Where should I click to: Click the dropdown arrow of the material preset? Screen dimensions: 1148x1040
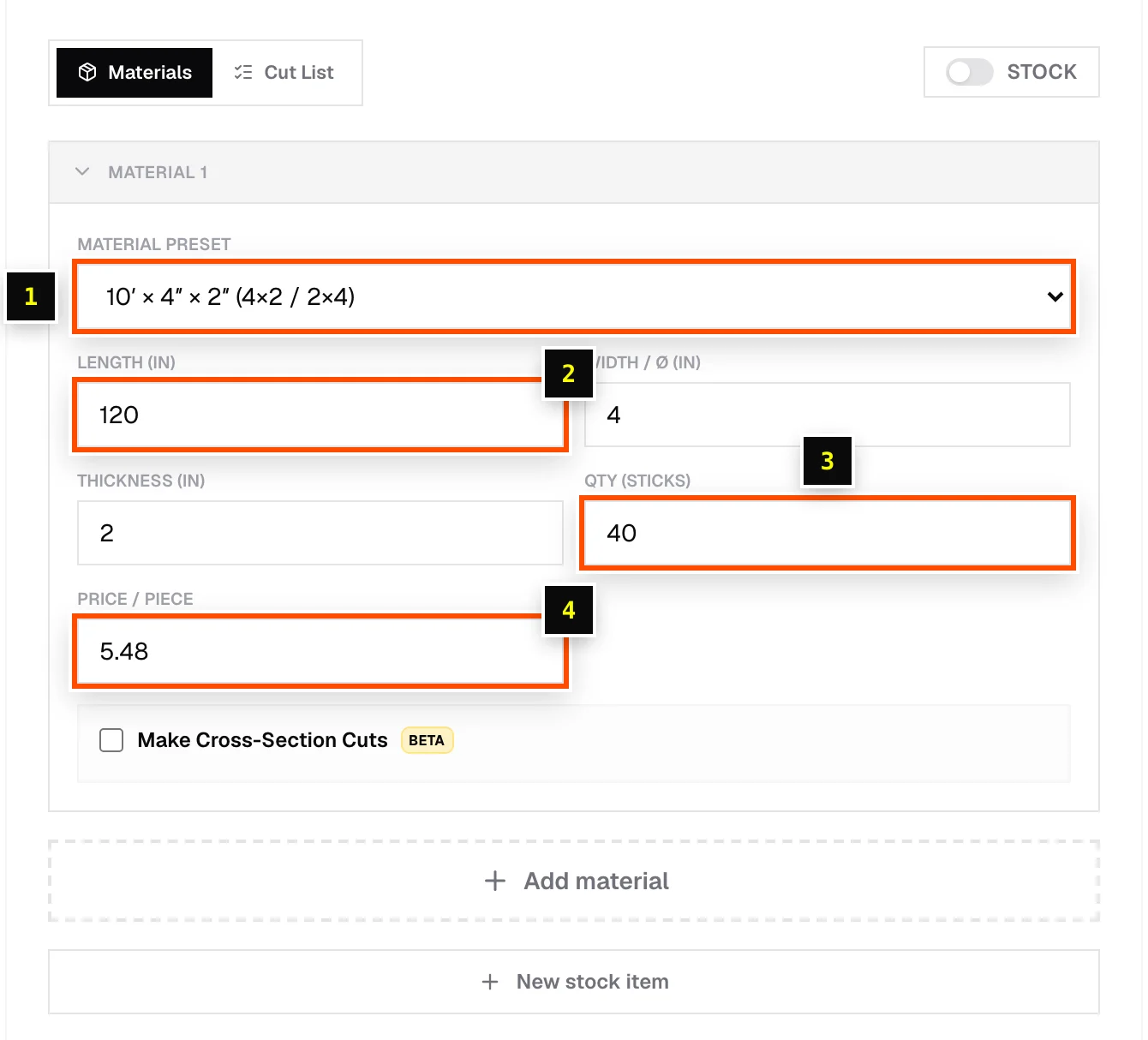(1055, 296)
